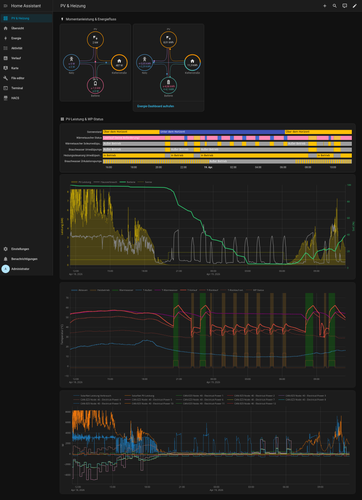Click the PV Leistung & WP-Status heading
The width and height of the screenshot is (362, 500).
click(84, 119)
